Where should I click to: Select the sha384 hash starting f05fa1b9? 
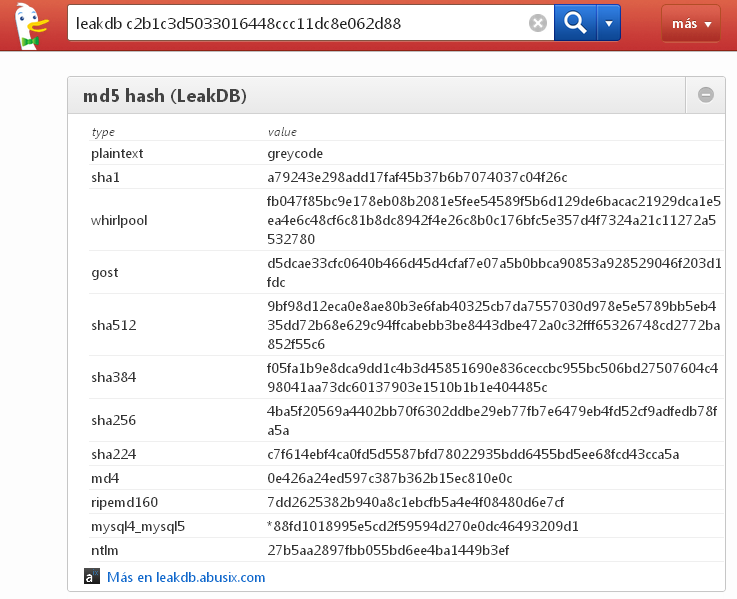[x=493, y=378]
